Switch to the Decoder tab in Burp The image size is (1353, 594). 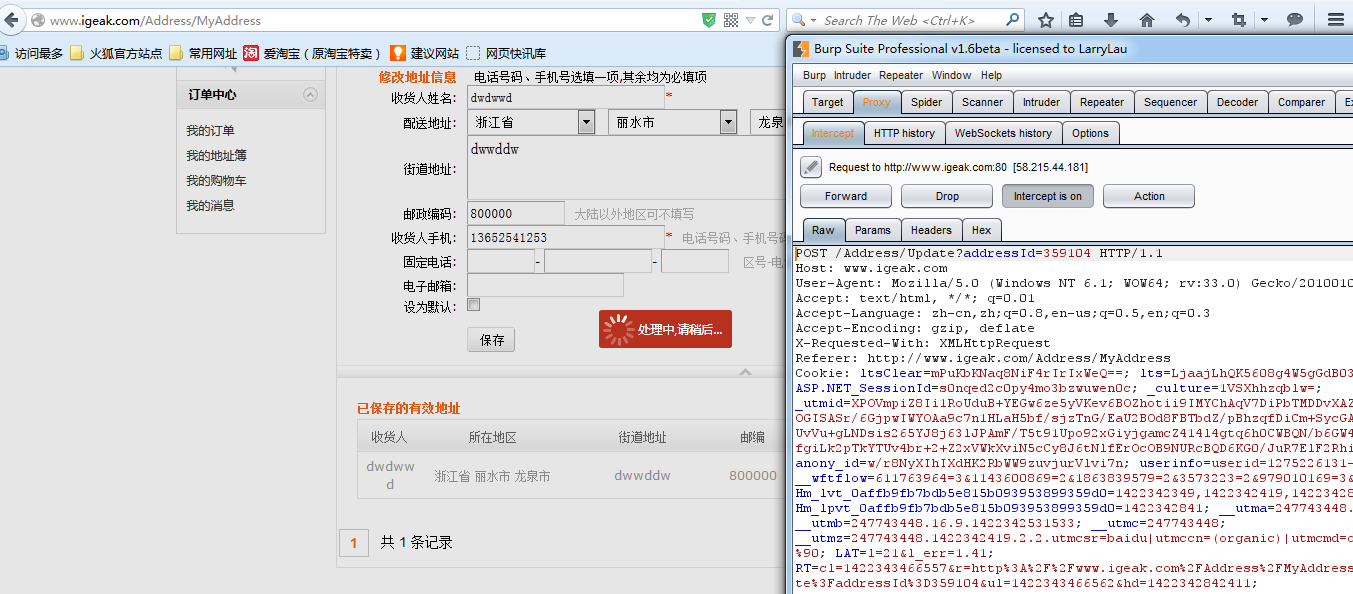tap(1237, 102)
